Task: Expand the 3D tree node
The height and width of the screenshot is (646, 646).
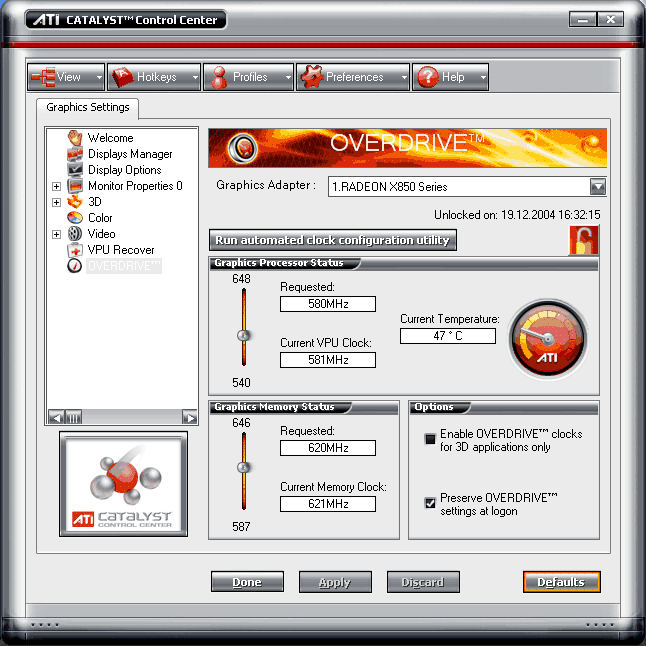Action: click(56, 202)
